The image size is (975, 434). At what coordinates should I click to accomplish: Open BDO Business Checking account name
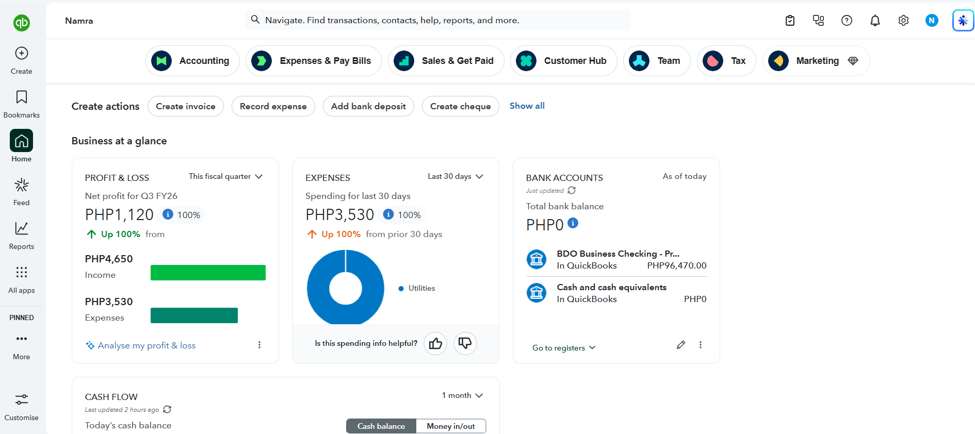click(x=618, y=254)
